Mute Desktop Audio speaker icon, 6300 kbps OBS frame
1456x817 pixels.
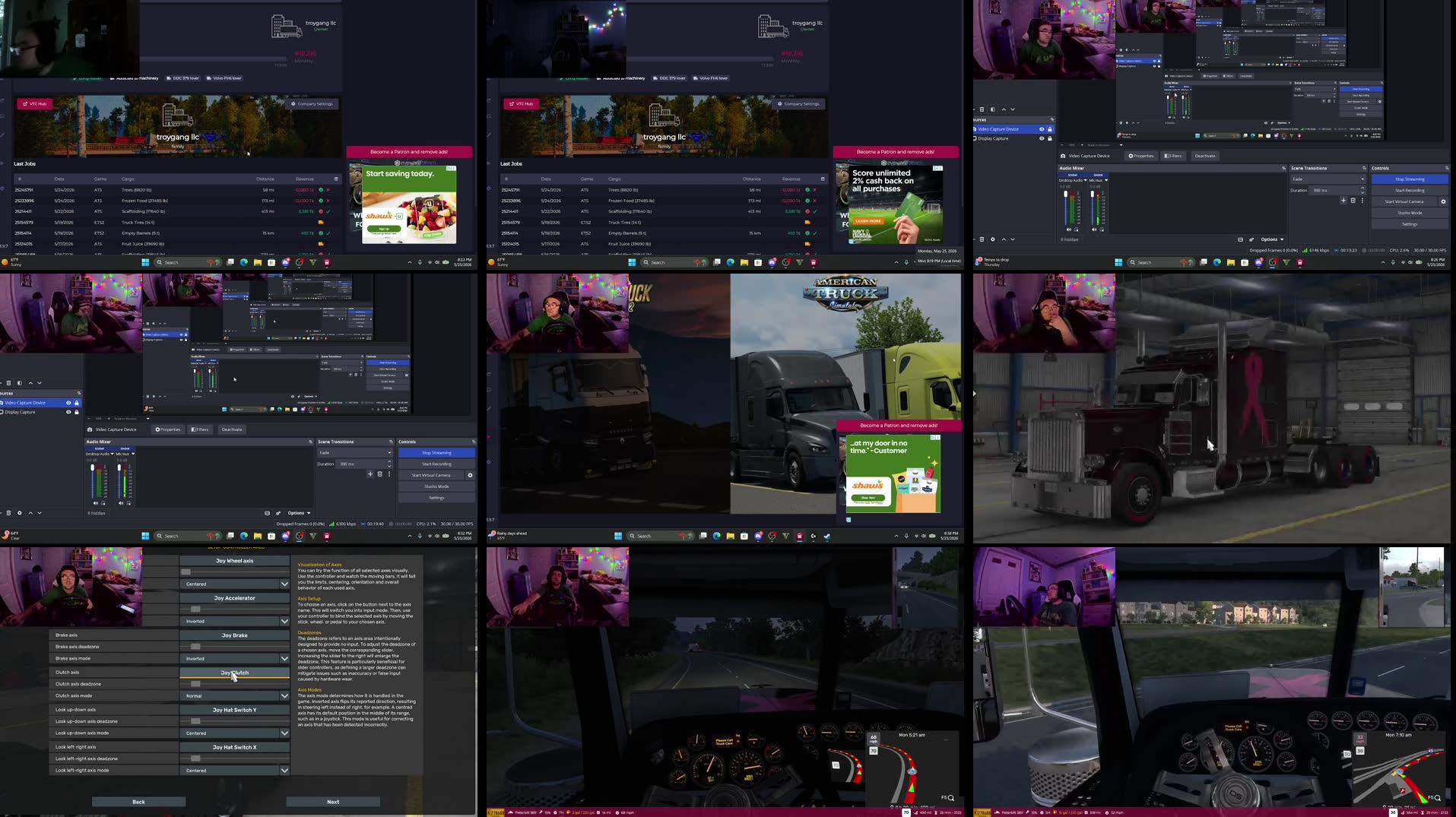96,503
